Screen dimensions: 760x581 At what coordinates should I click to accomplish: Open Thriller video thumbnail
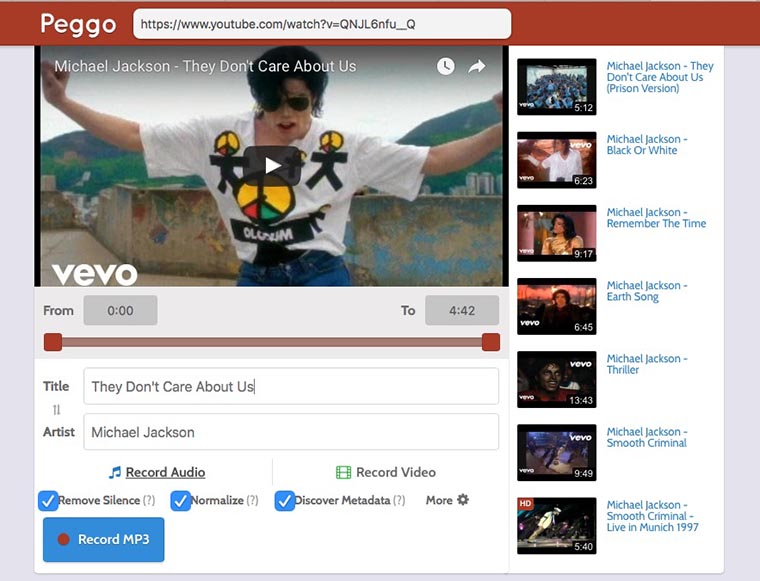point(556,379)
